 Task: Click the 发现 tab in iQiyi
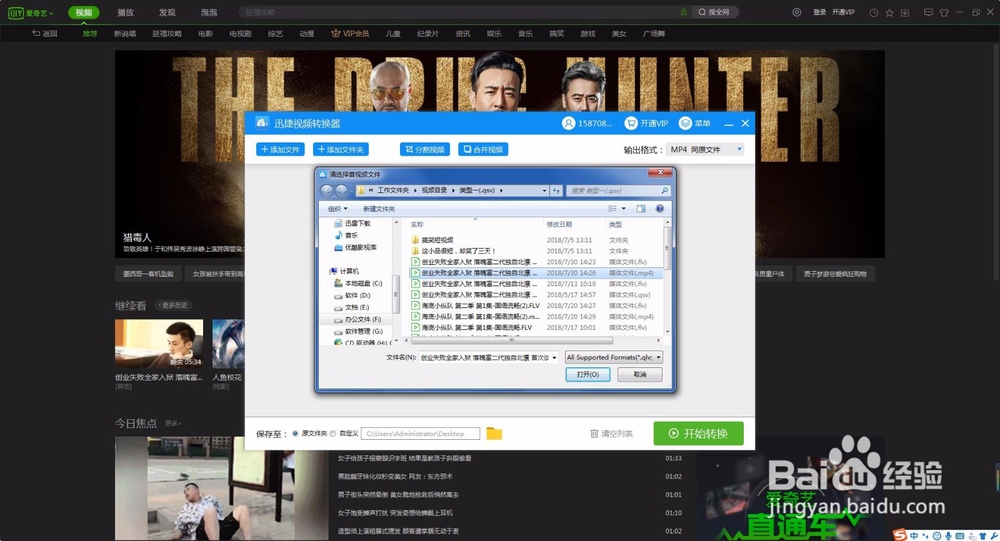click(167, 12)
